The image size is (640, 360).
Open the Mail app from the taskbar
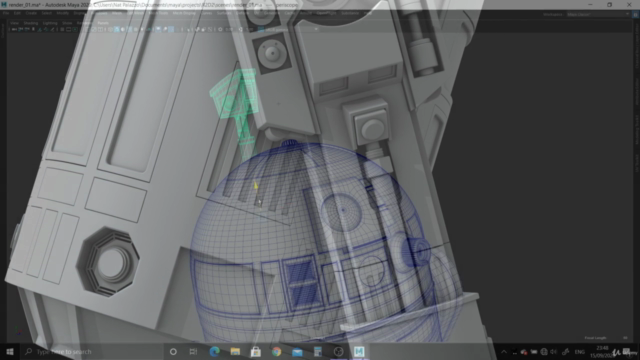point(297,351)
